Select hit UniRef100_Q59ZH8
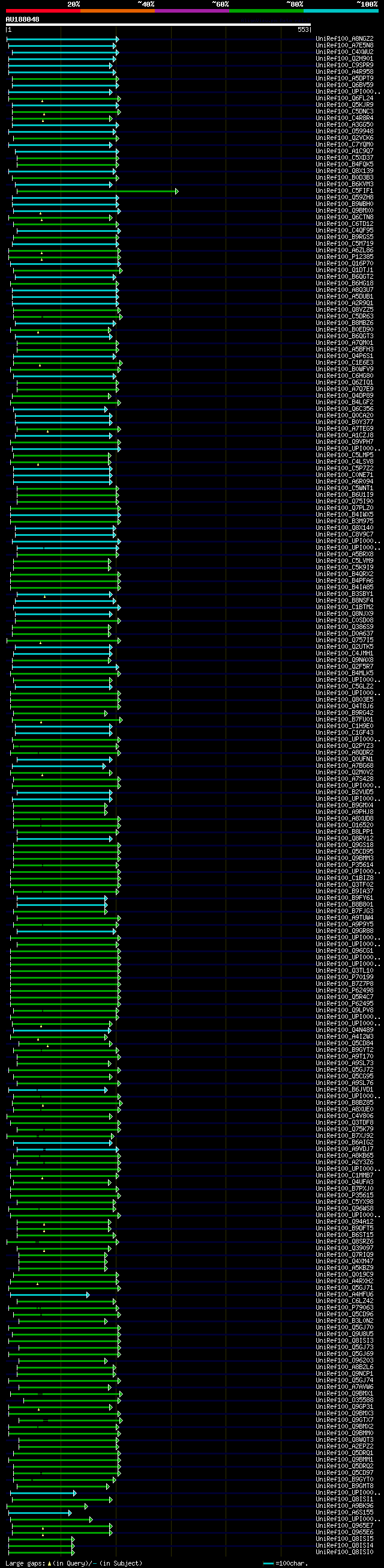The image size is (384, 1568). (344, 198)
